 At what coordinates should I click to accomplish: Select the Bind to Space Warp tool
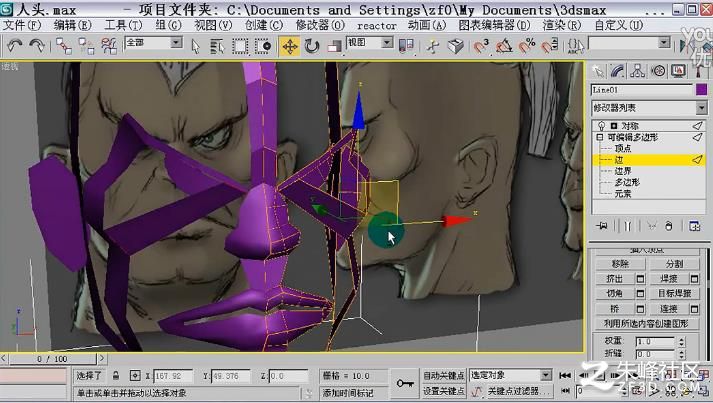[x=109, y=45]
